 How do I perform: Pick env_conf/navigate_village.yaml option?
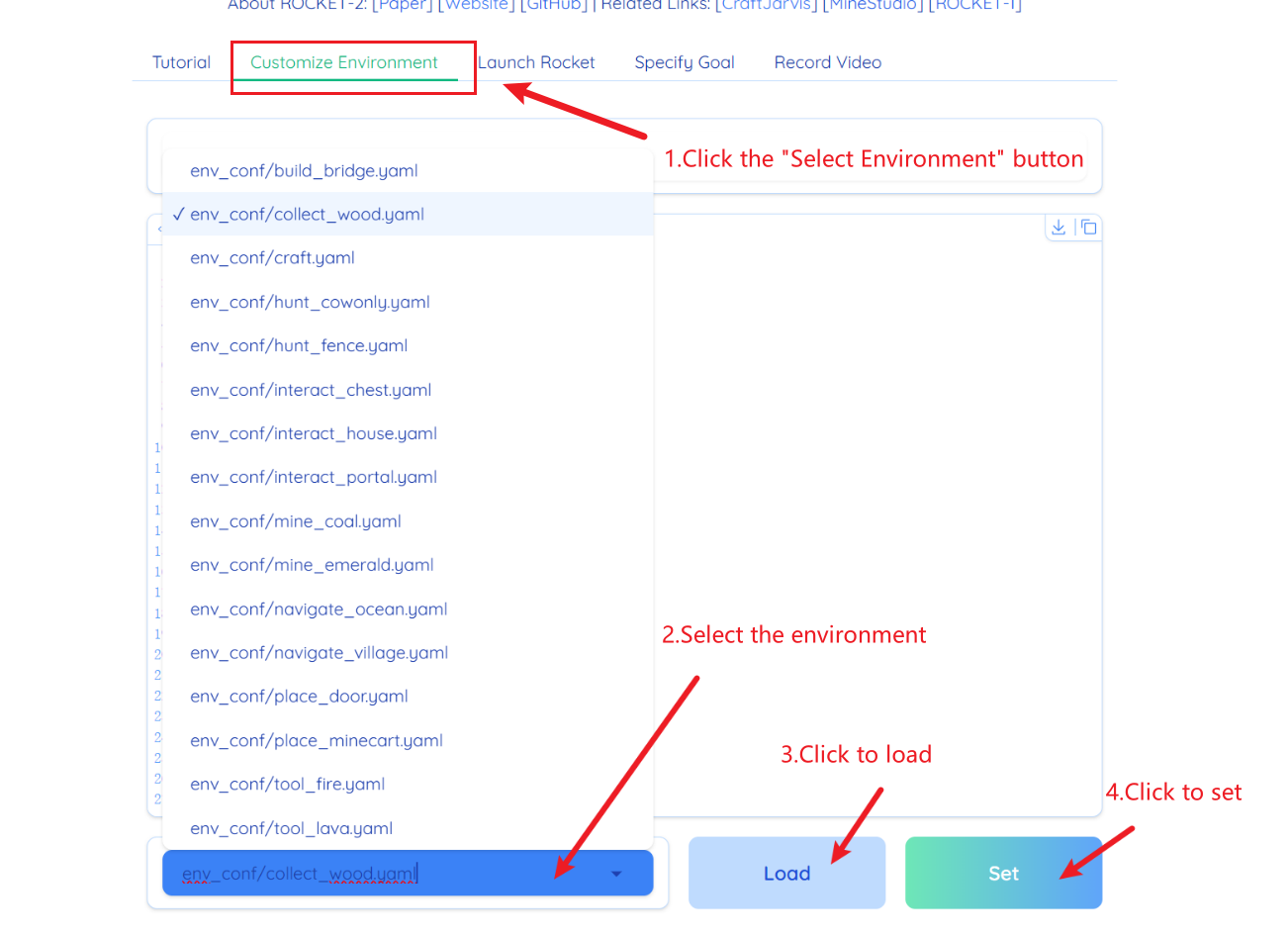319,653
